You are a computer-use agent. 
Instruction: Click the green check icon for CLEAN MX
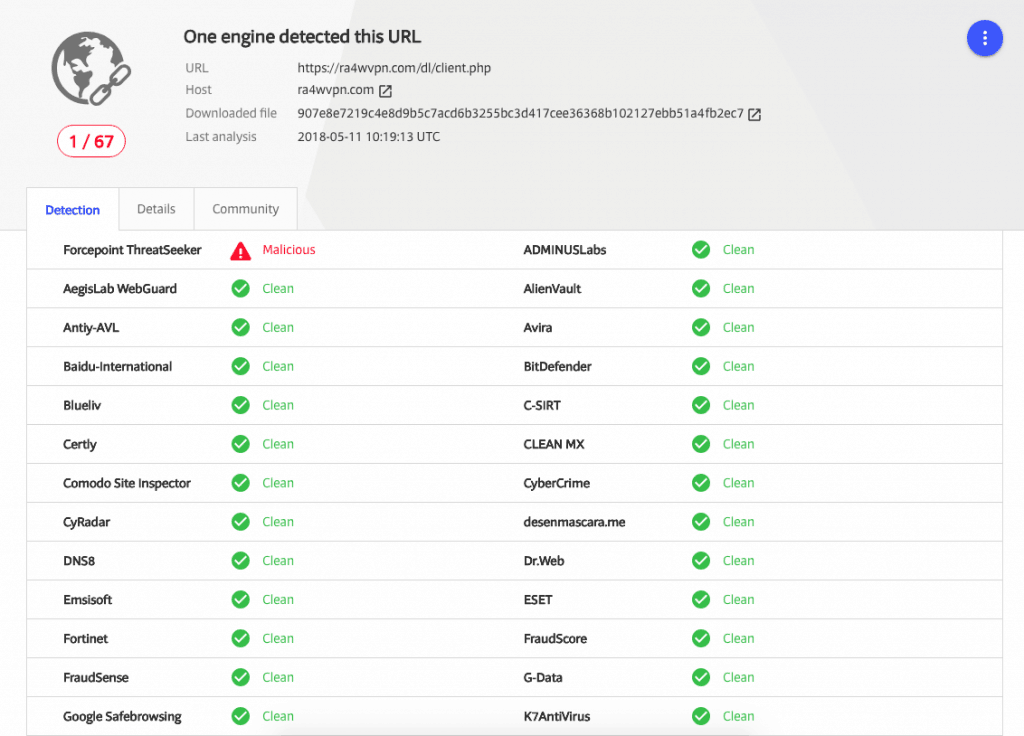pyautogui.click(x=701, y=444)
